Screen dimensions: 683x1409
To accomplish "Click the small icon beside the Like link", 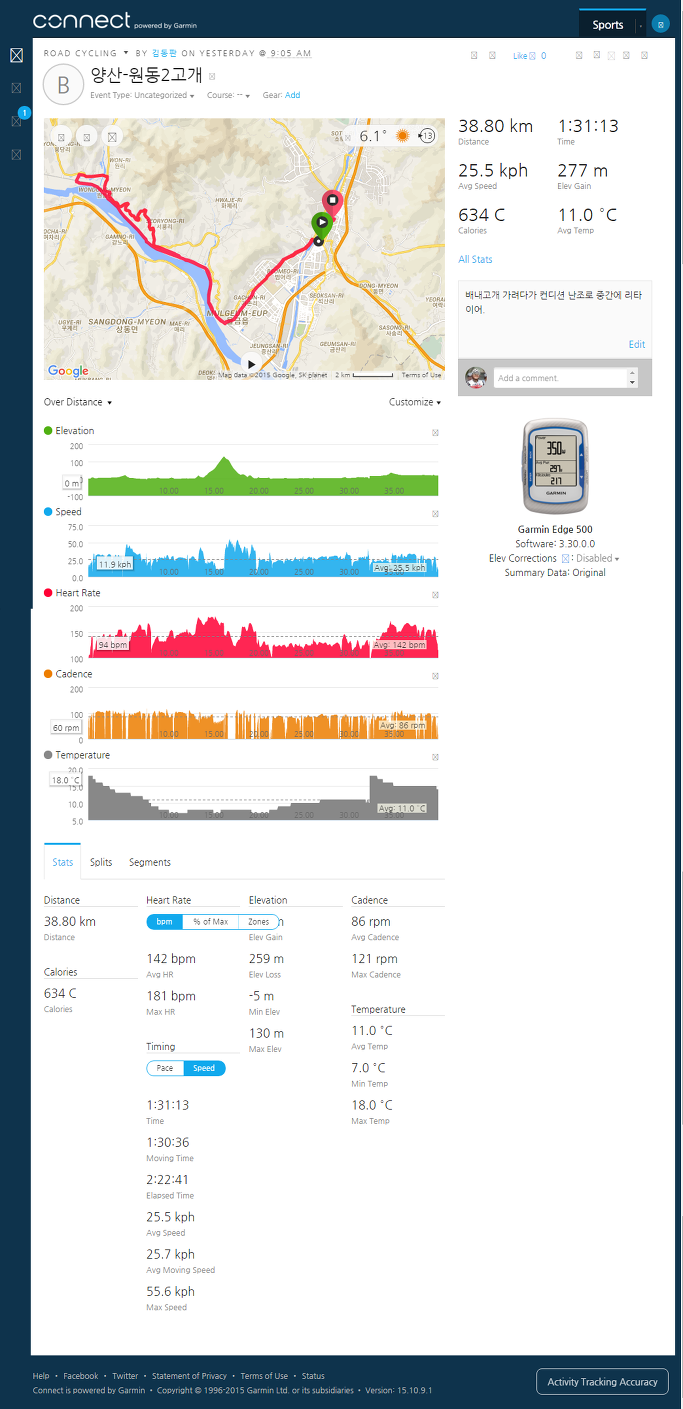I will coord(532,56).
